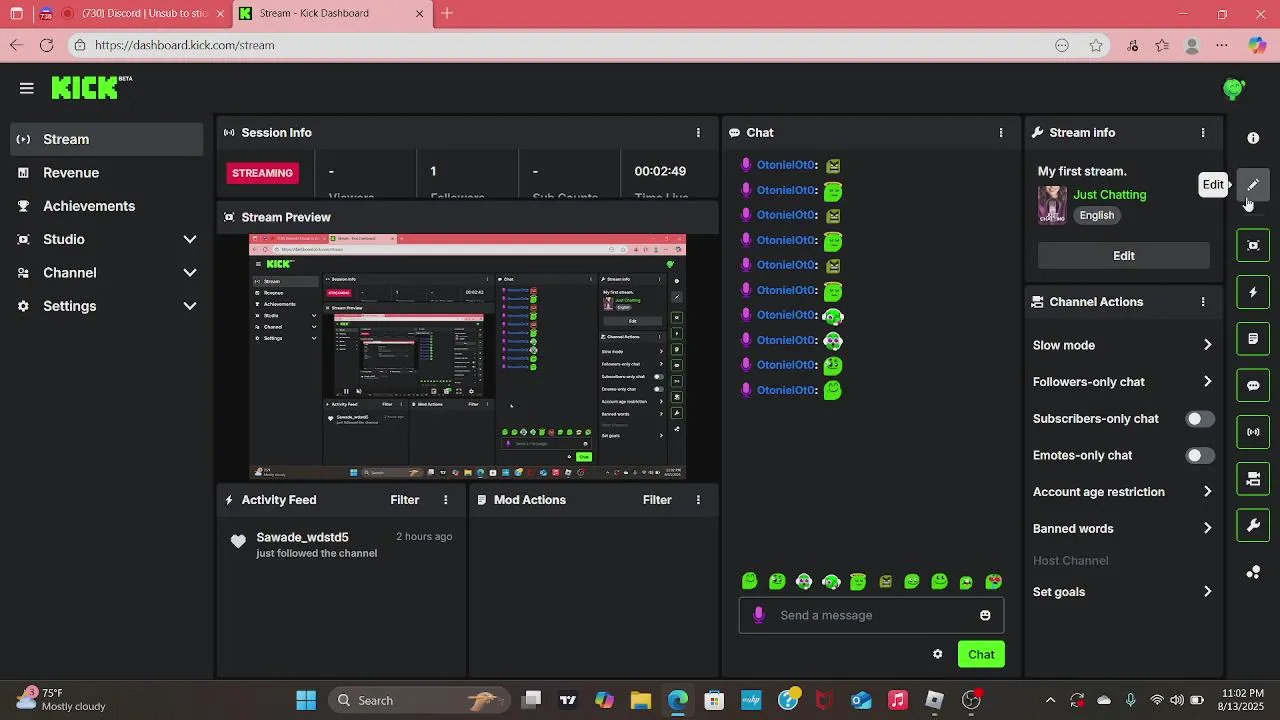
Task: Click the microphone icon in message box
Action: pyautogui.click(x=759, y=615)
